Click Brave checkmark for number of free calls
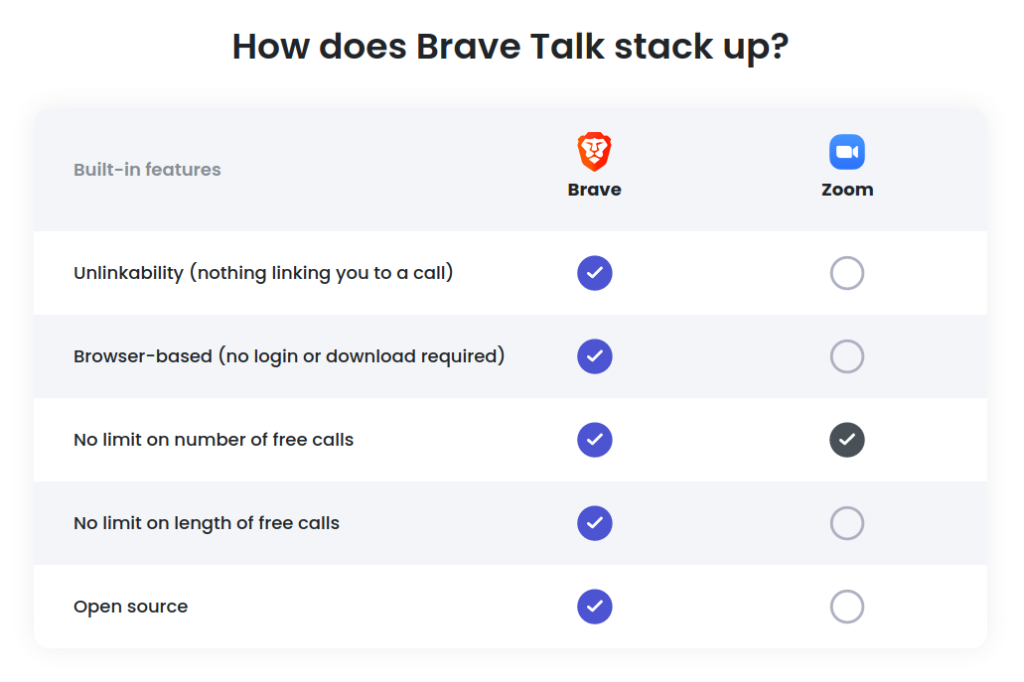This screenshot has height=682, width=1024. (594, 440)
